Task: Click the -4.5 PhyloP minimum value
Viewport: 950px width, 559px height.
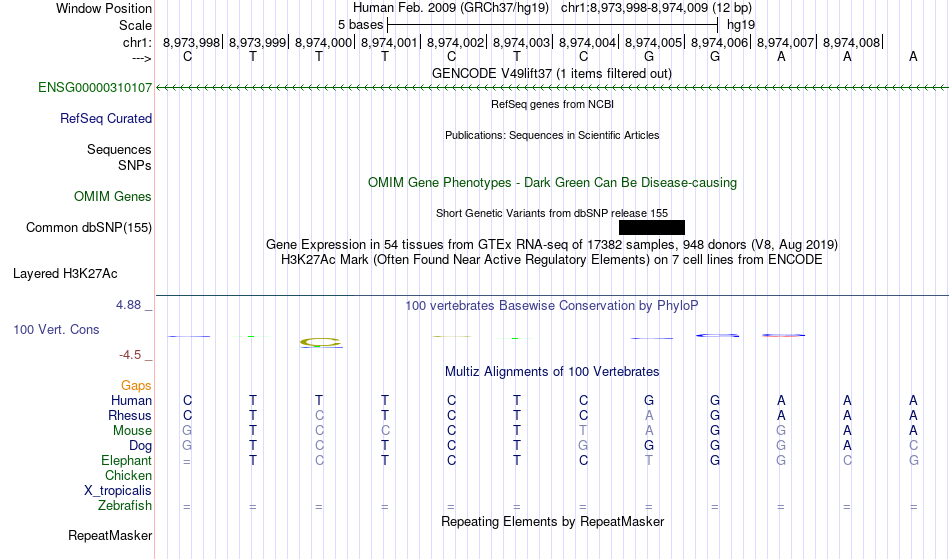Action: click(x=130, y=355)
